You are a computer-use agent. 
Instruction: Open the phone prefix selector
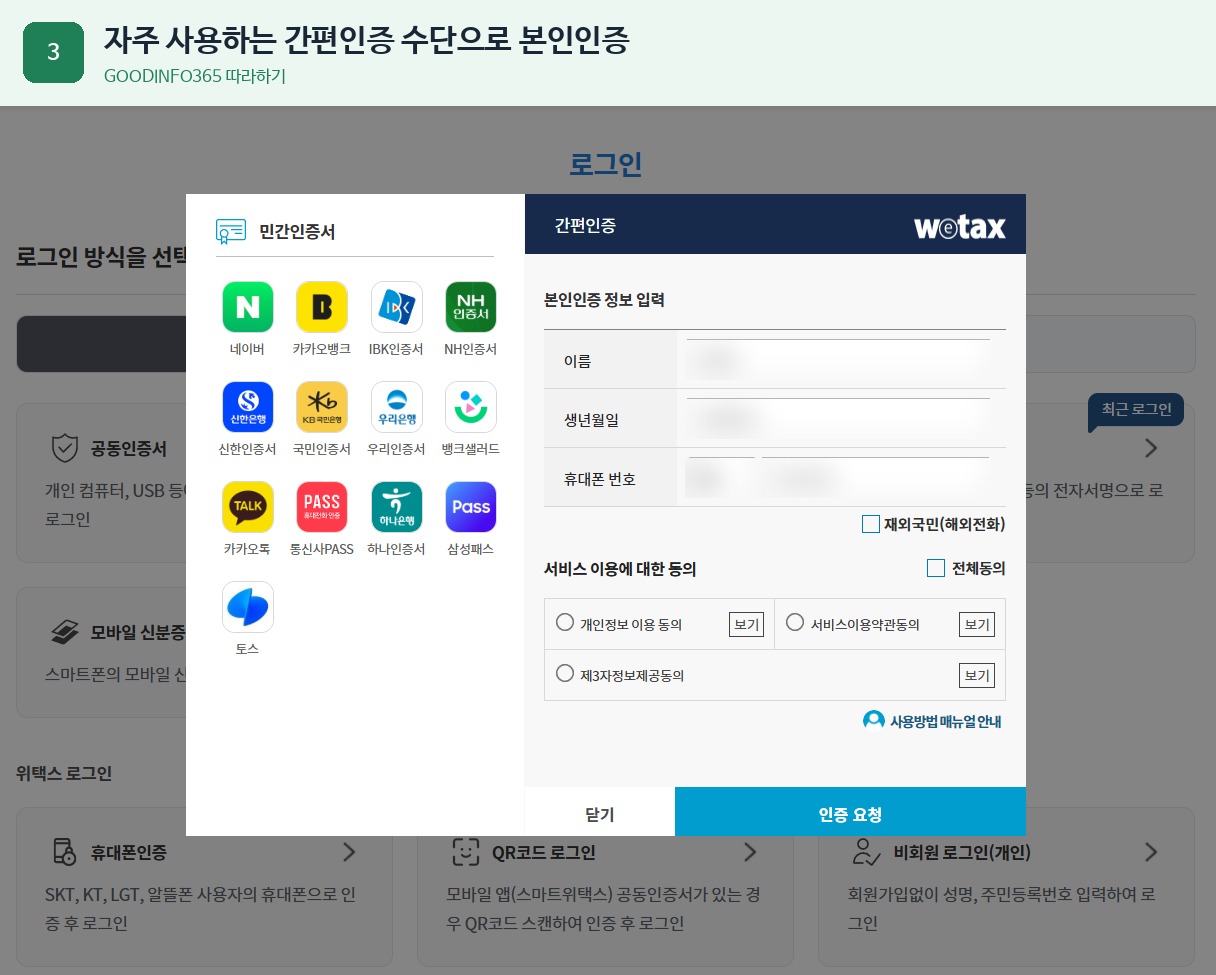[x=720, y=479]
